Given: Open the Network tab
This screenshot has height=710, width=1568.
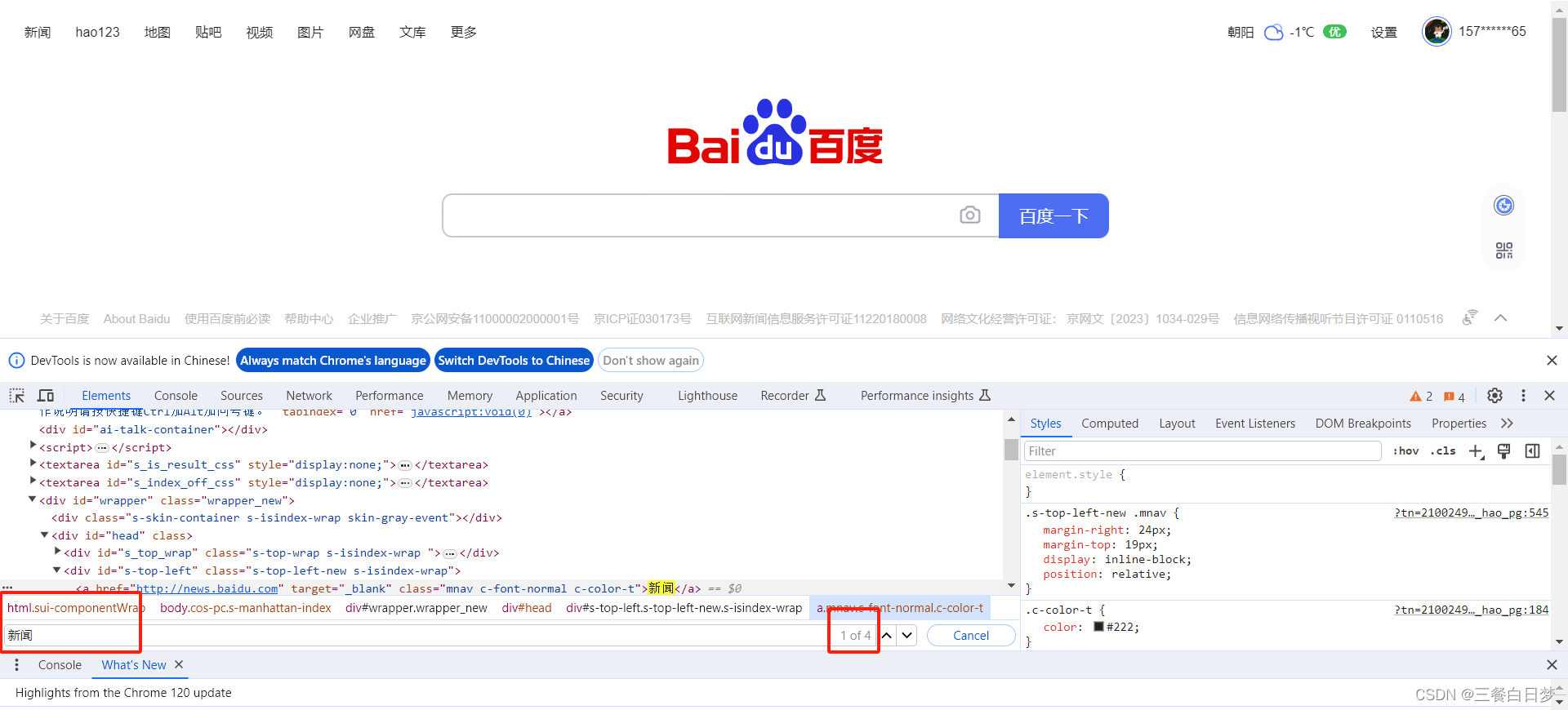Looking at the screenshot, I should click(x=309, y=396).
